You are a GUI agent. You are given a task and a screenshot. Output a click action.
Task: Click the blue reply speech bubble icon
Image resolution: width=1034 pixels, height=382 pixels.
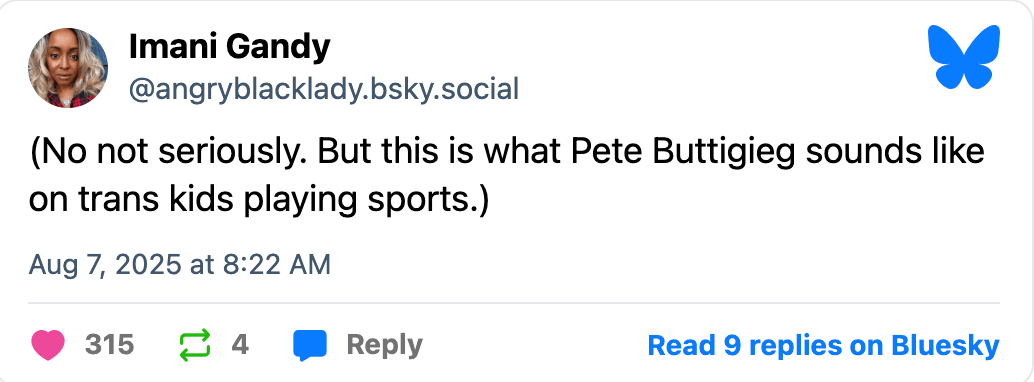coord(310,346)
